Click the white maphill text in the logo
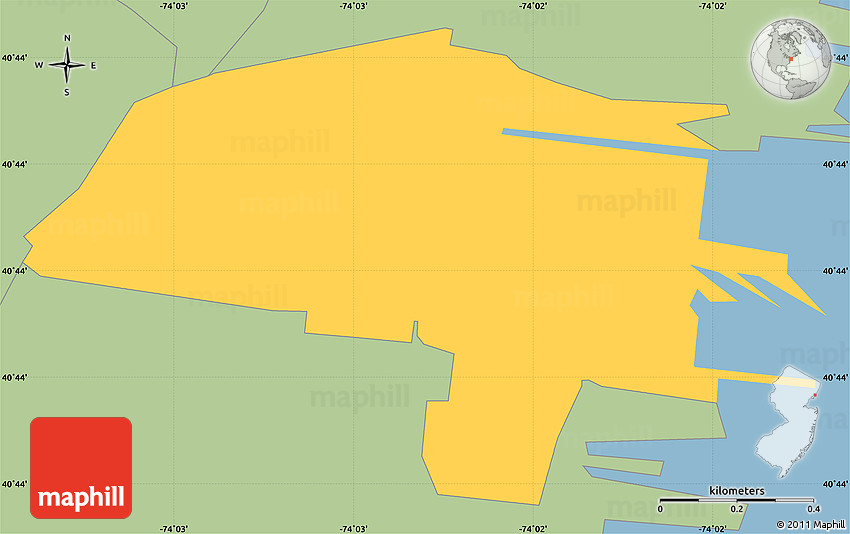The height and width of the screenshot is (534, 850). click(x=81, y=497)
